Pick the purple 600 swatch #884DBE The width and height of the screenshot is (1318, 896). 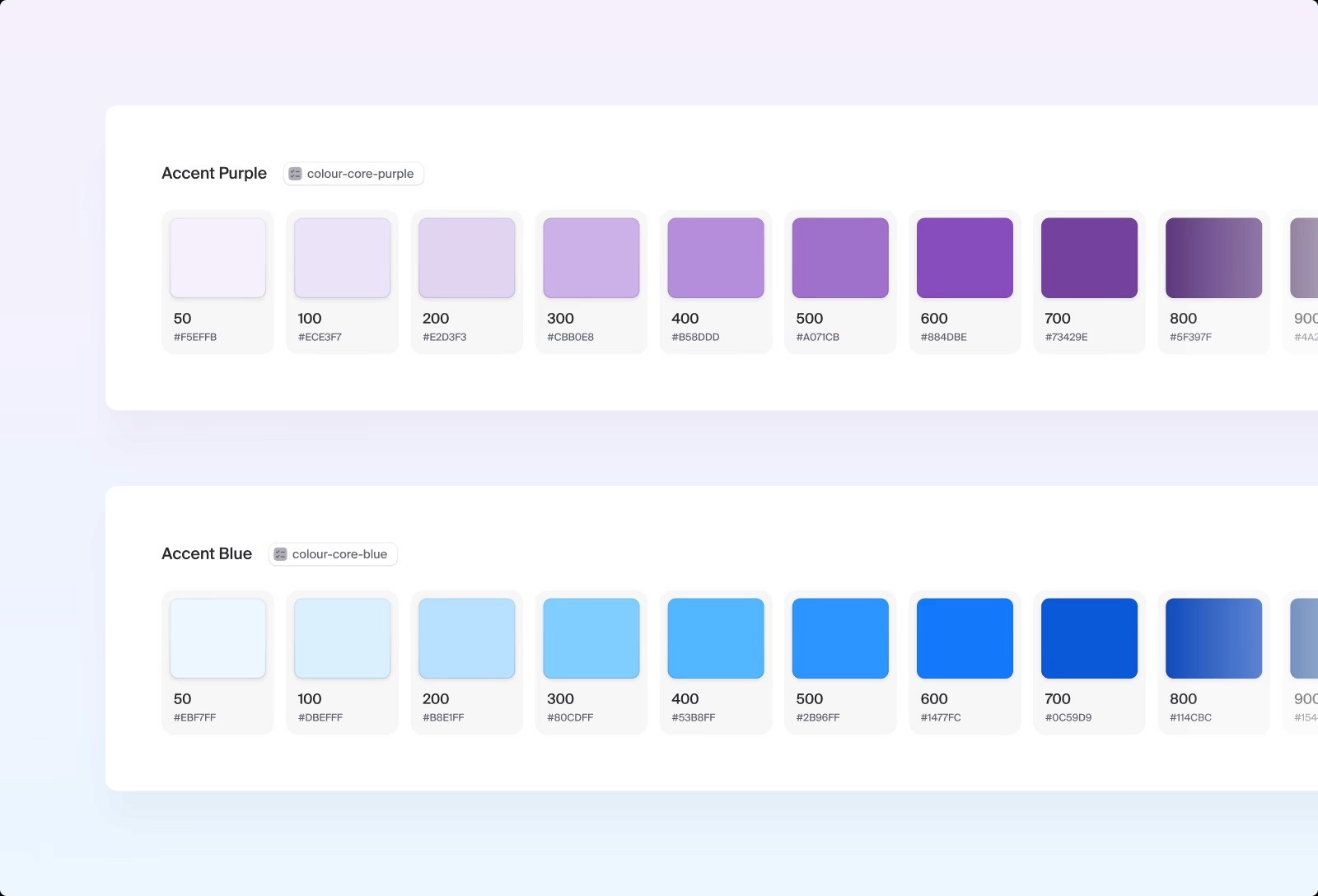[x=965, y=258]
